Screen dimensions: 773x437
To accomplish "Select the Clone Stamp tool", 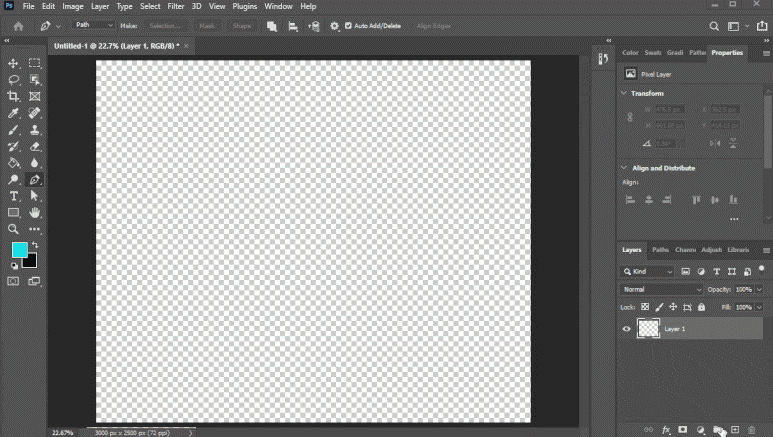I will [35, 130].
